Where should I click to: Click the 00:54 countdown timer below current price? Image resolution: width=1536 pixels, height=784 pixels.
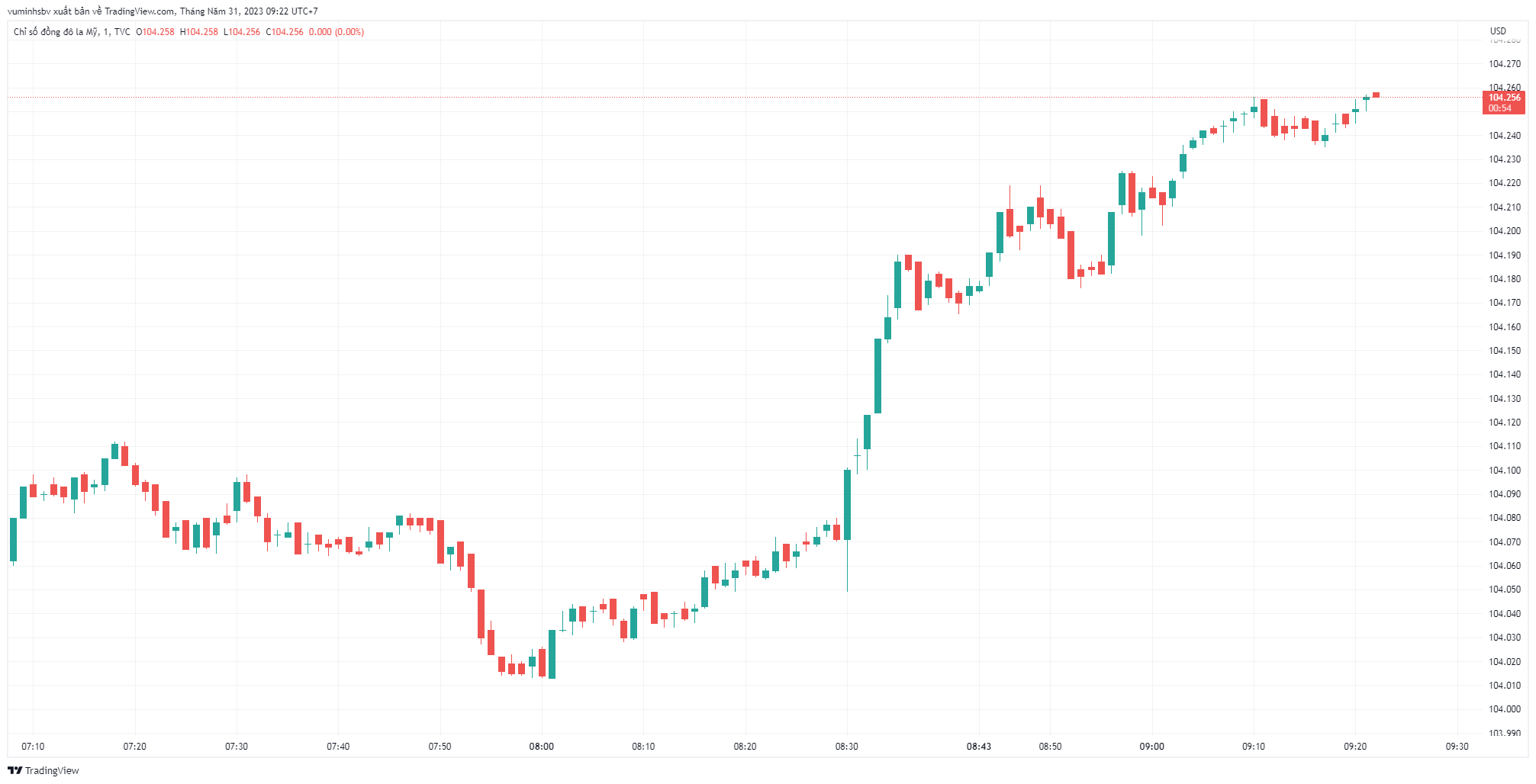click(1499, 108)
